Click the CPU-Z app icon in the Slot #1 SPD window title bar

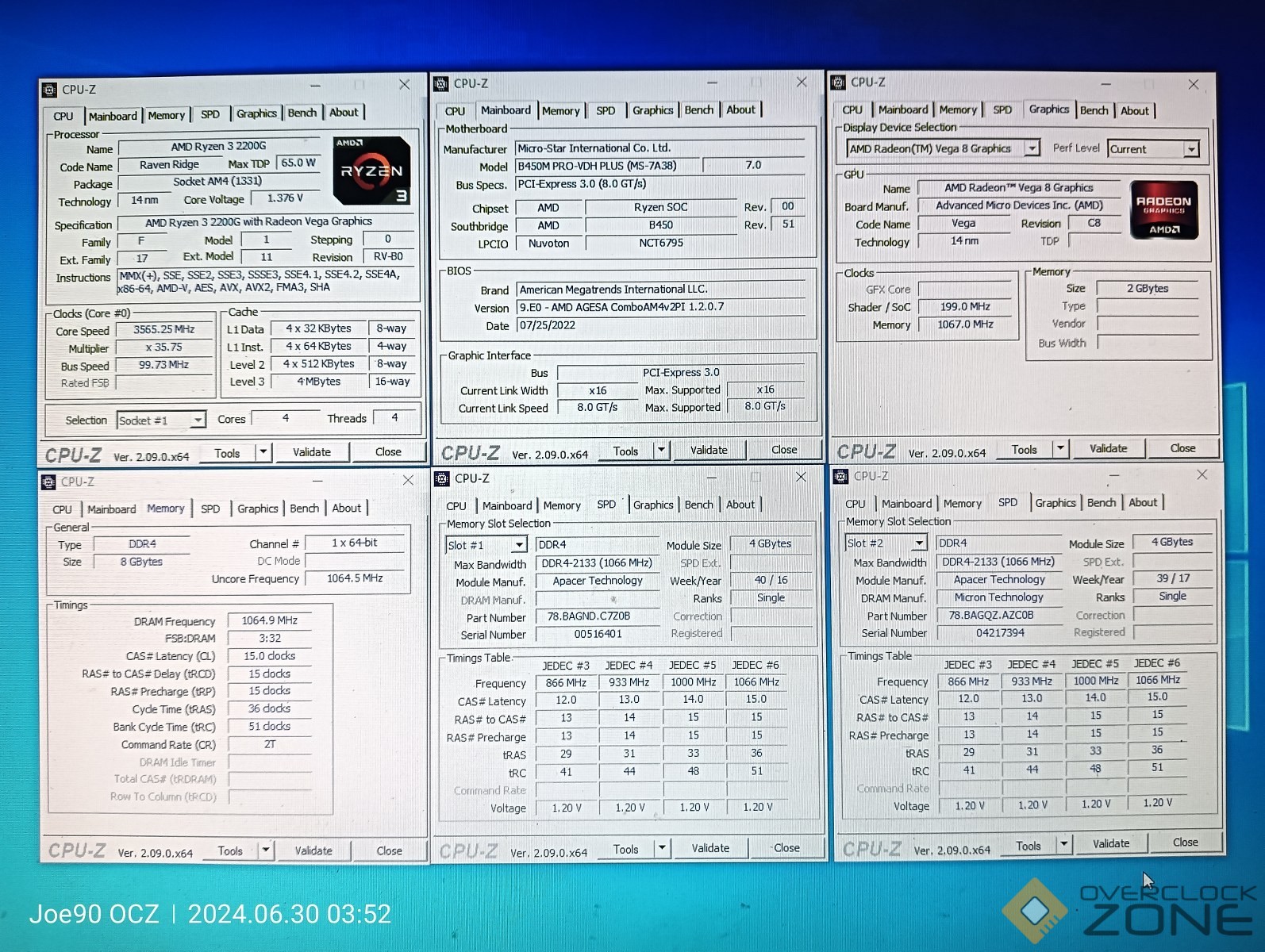click(x=442, y=478)
